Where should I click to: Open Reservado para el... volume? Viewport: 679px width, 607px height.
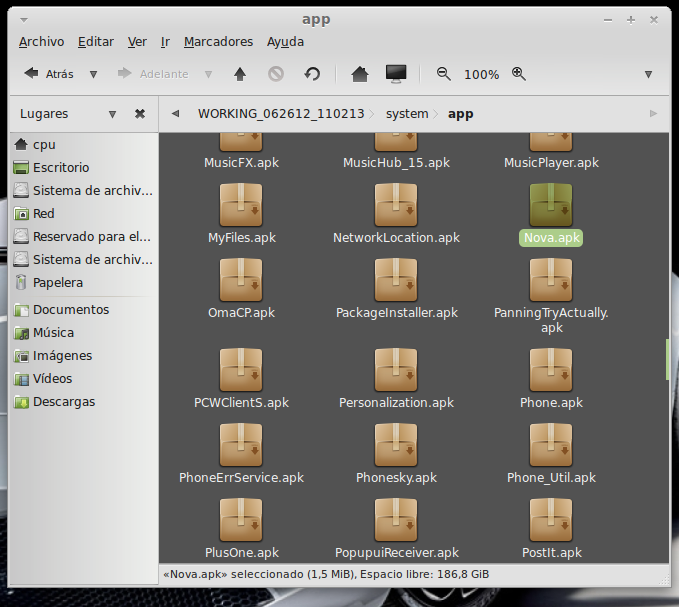[83, 236]
